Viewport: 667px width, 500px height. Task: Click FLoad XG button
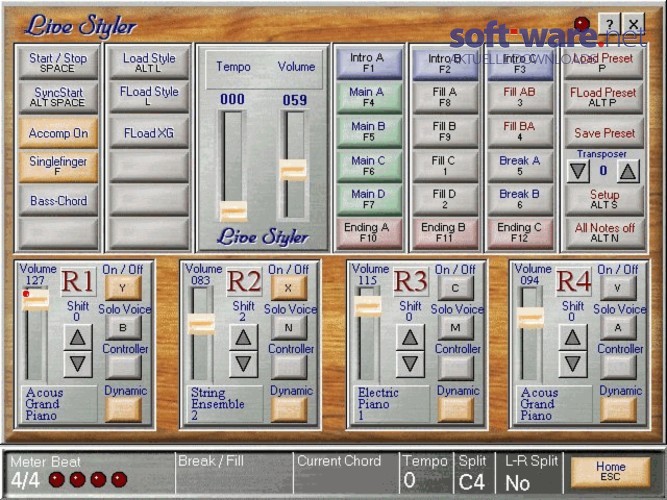(x=149, y=133)
